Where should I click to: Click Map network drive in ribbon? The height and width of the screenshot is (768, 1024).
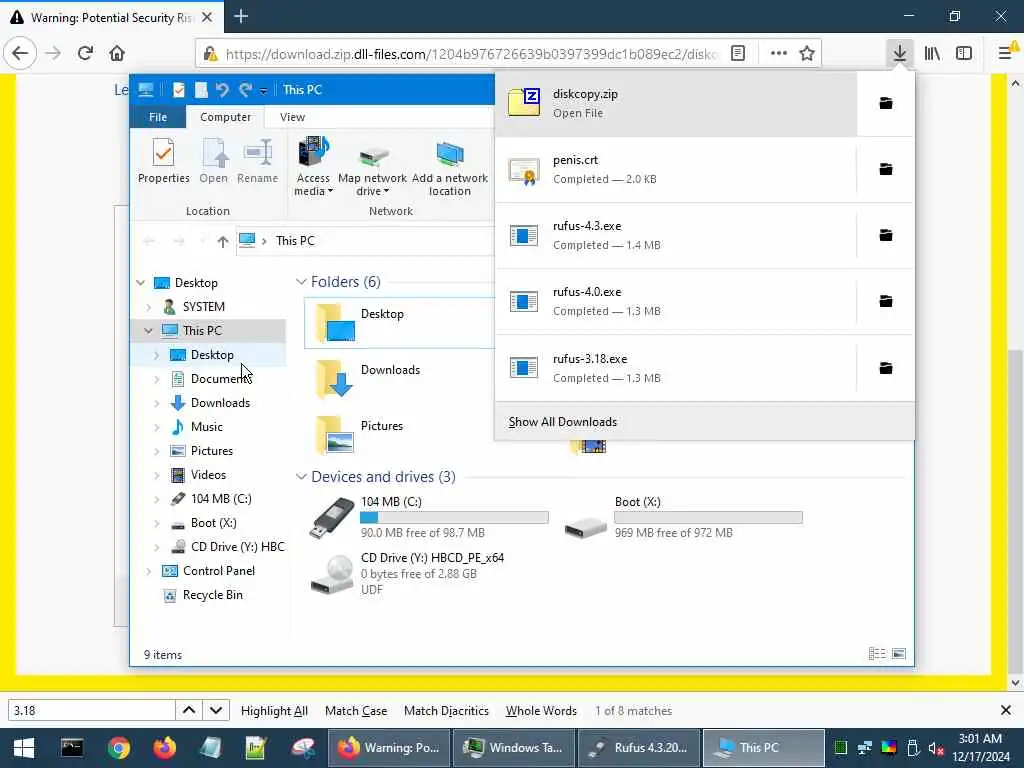click(x=372, y=166)
